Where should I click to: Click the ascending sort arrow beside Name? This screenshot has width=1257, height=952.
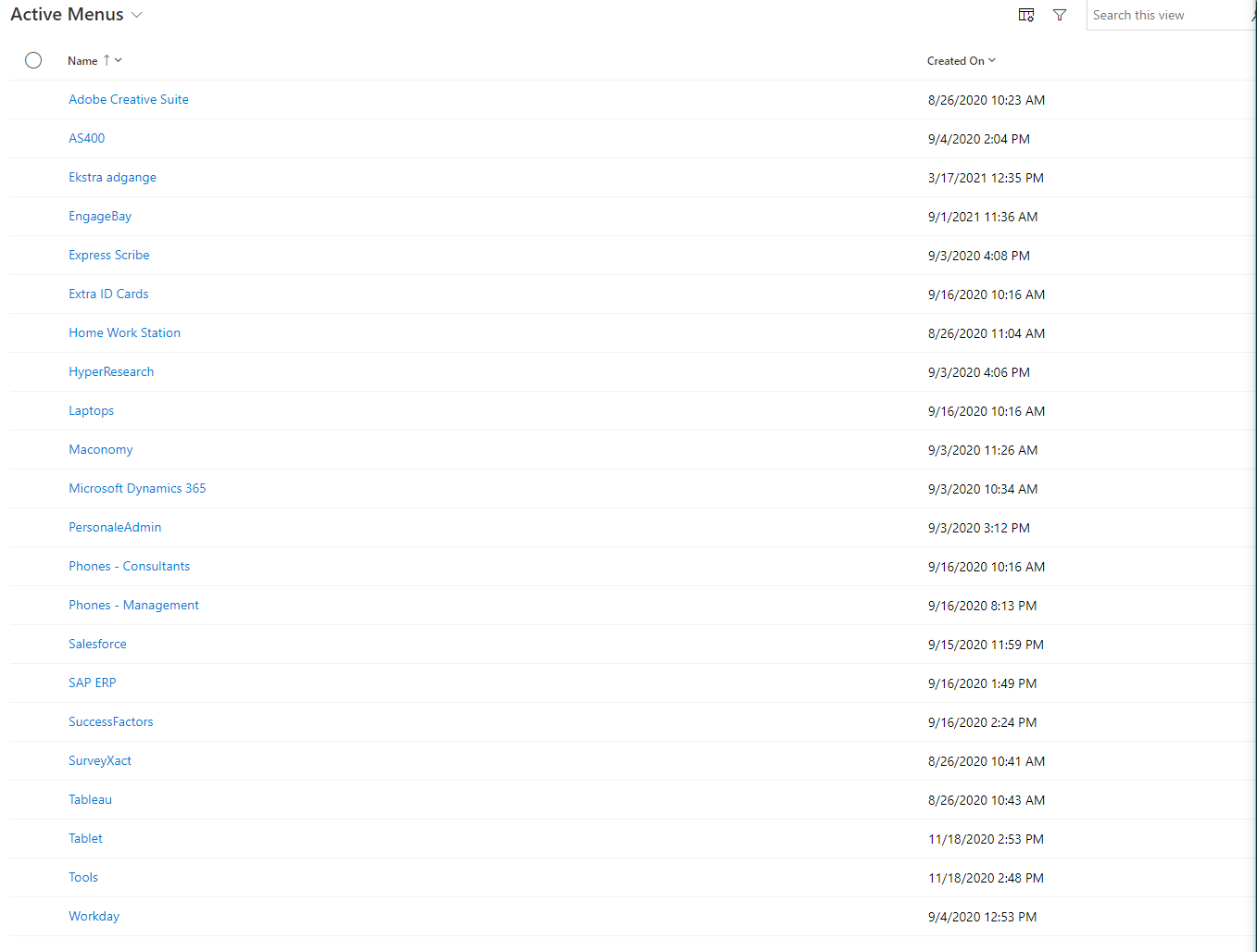[x=107, y=60]
